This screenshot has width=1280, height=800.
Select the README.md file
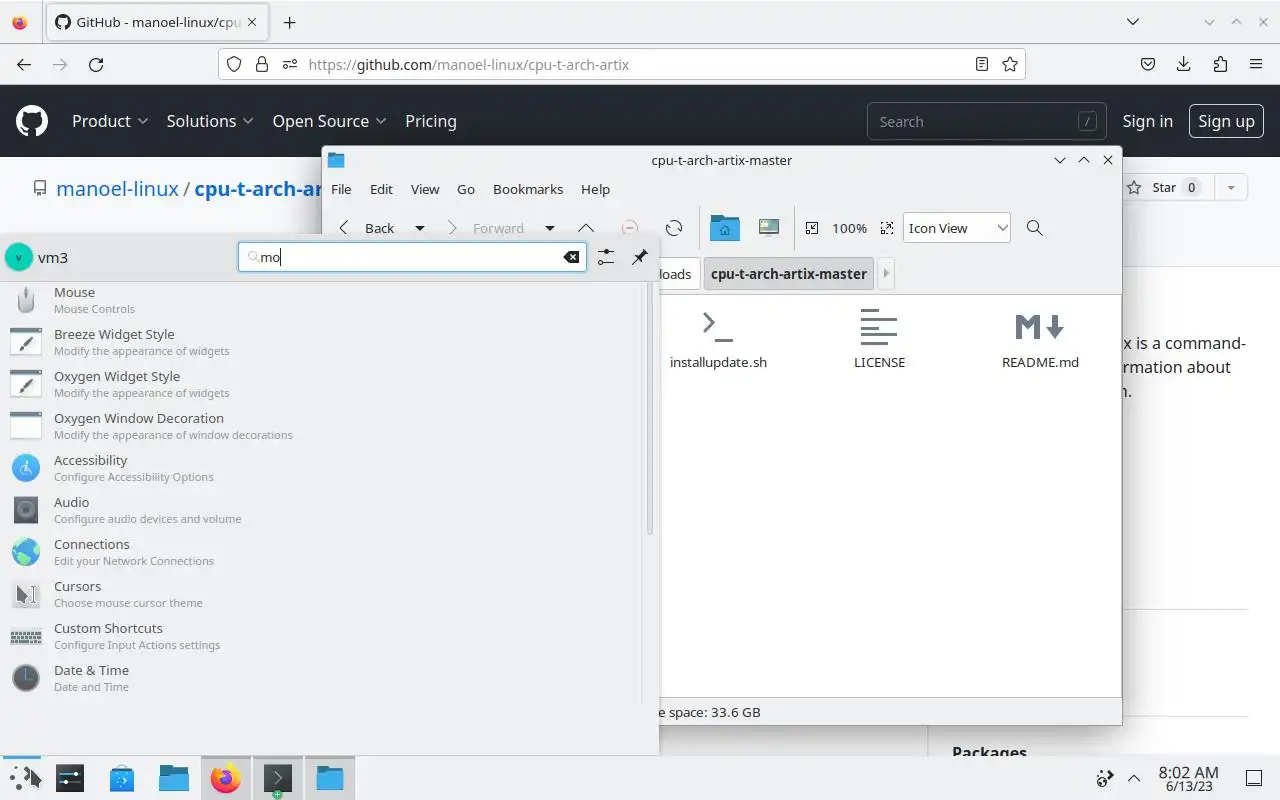1040,339
